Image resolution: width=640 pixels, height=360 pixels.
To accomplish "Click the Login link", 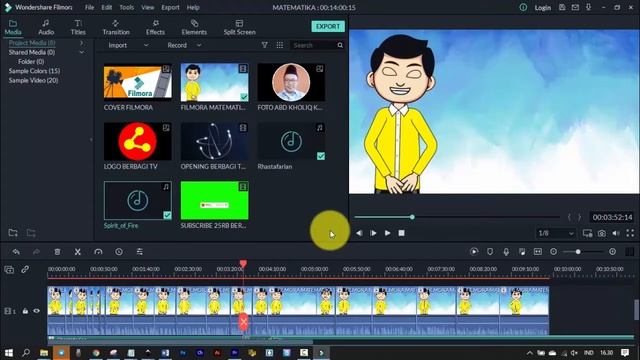I will click(x=543, y=8).
